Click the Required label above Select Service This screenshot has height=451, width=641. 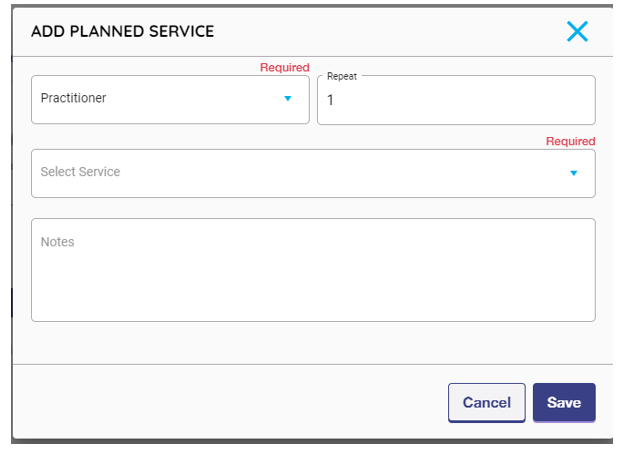[570, 142]
